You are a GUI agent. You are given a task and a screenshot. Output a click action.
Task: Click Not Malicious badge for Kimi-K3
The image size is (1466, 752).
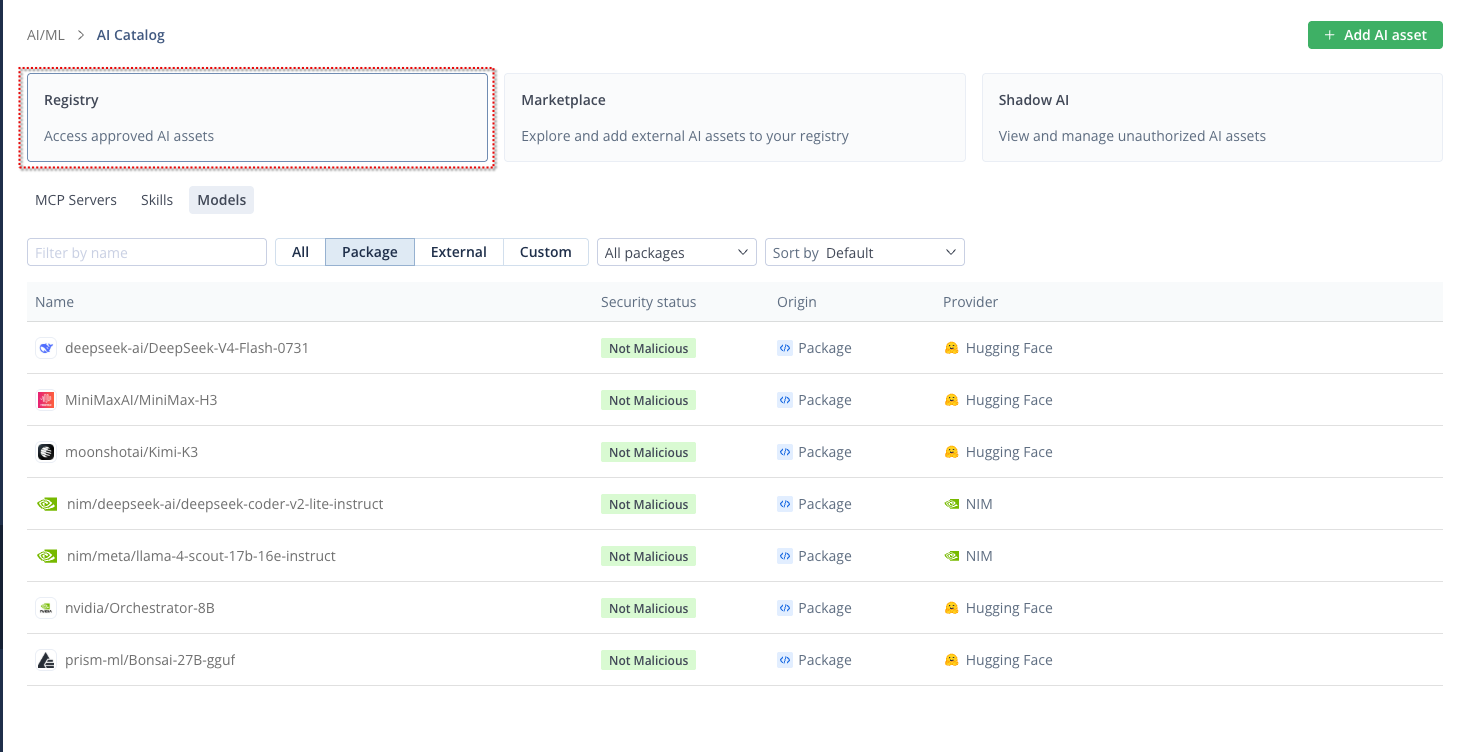[649, 452]
